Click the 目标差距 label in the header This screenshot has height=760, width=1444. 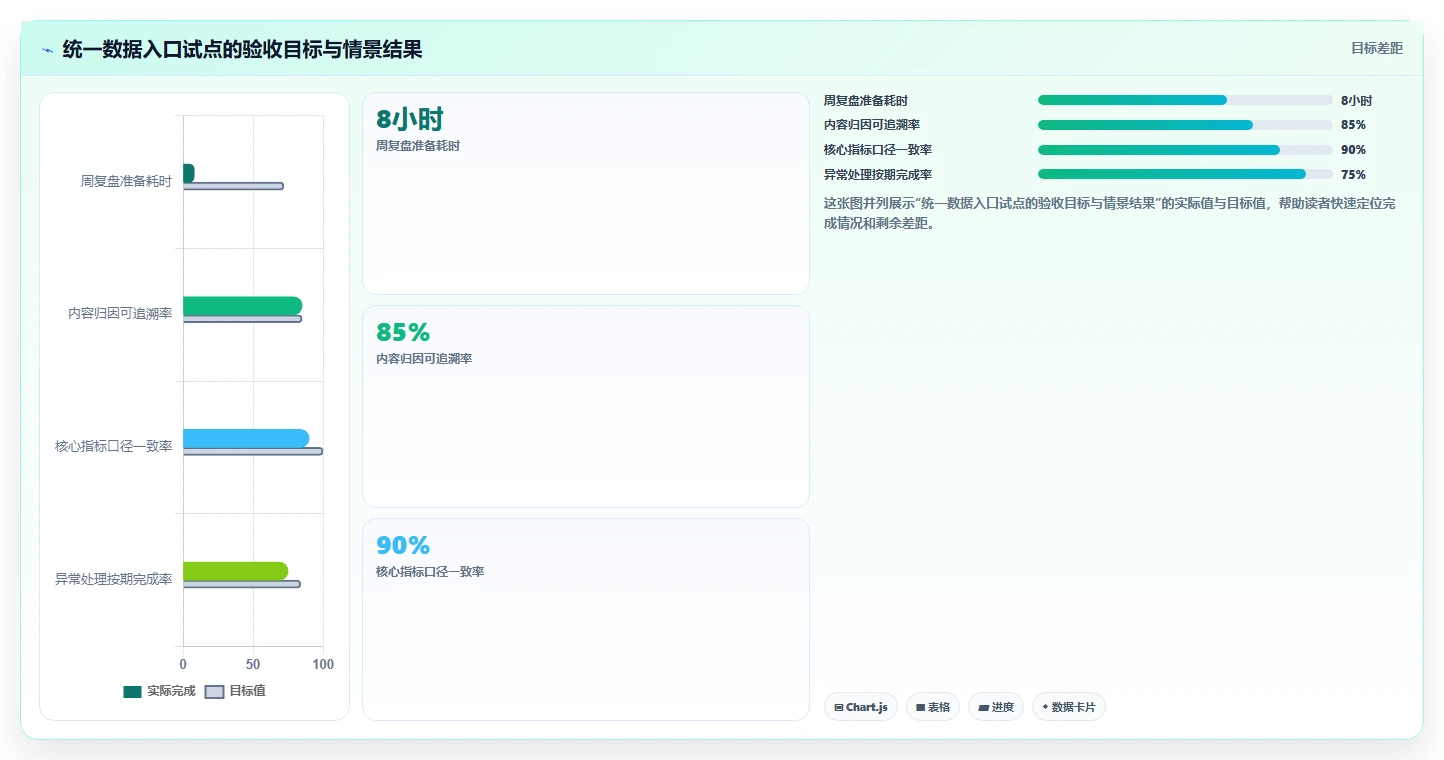click(x=1377, y=48)
